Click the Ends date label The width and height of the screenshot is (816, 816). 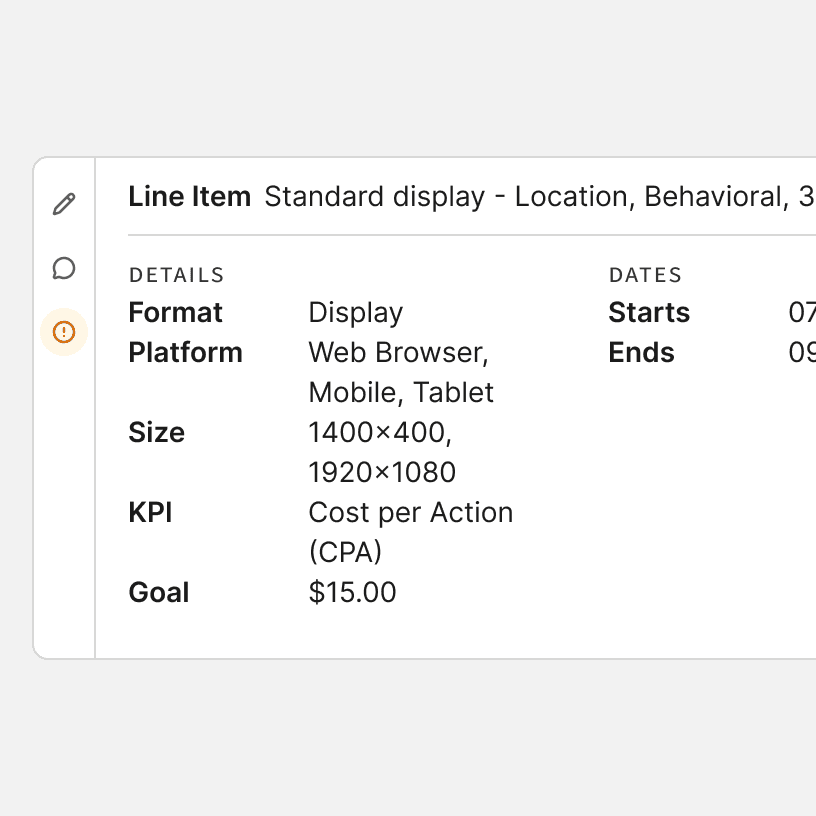coord(641,353)
